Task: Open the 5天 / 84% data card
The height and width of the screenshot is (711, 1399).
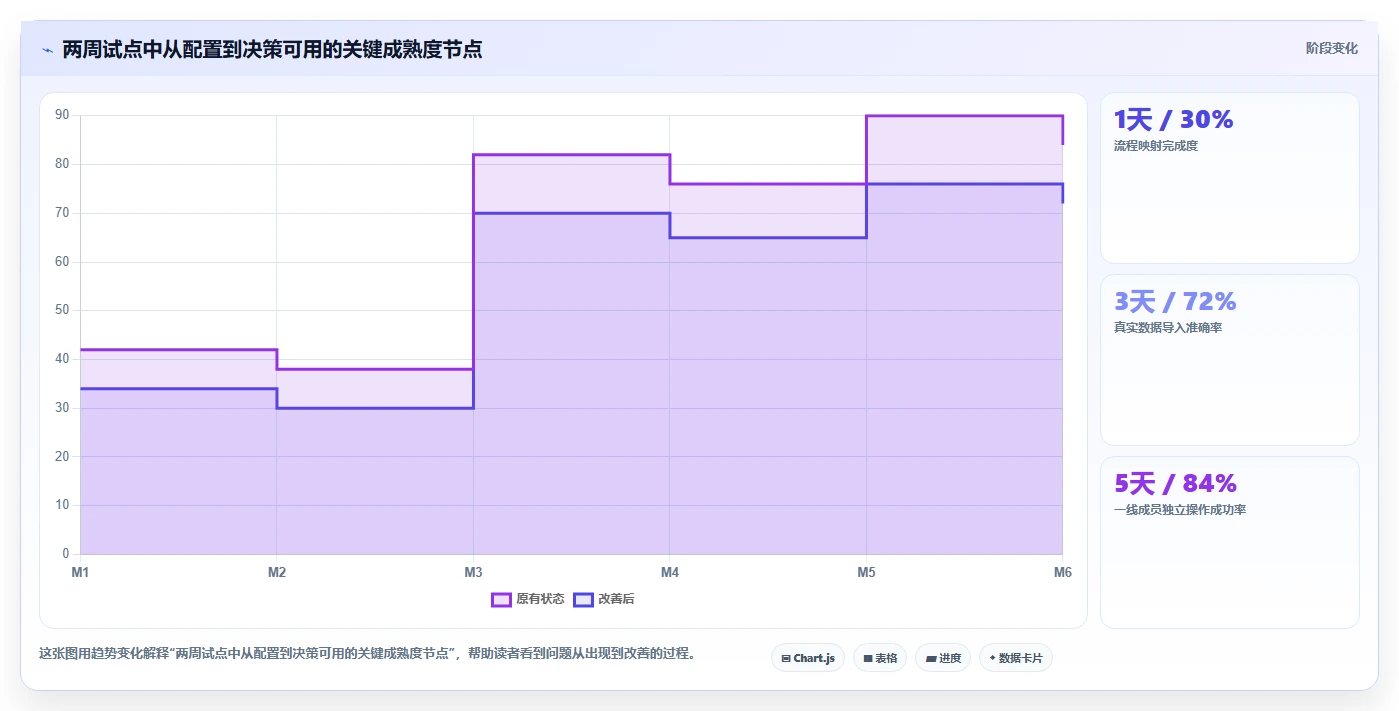Action: 1230,542
